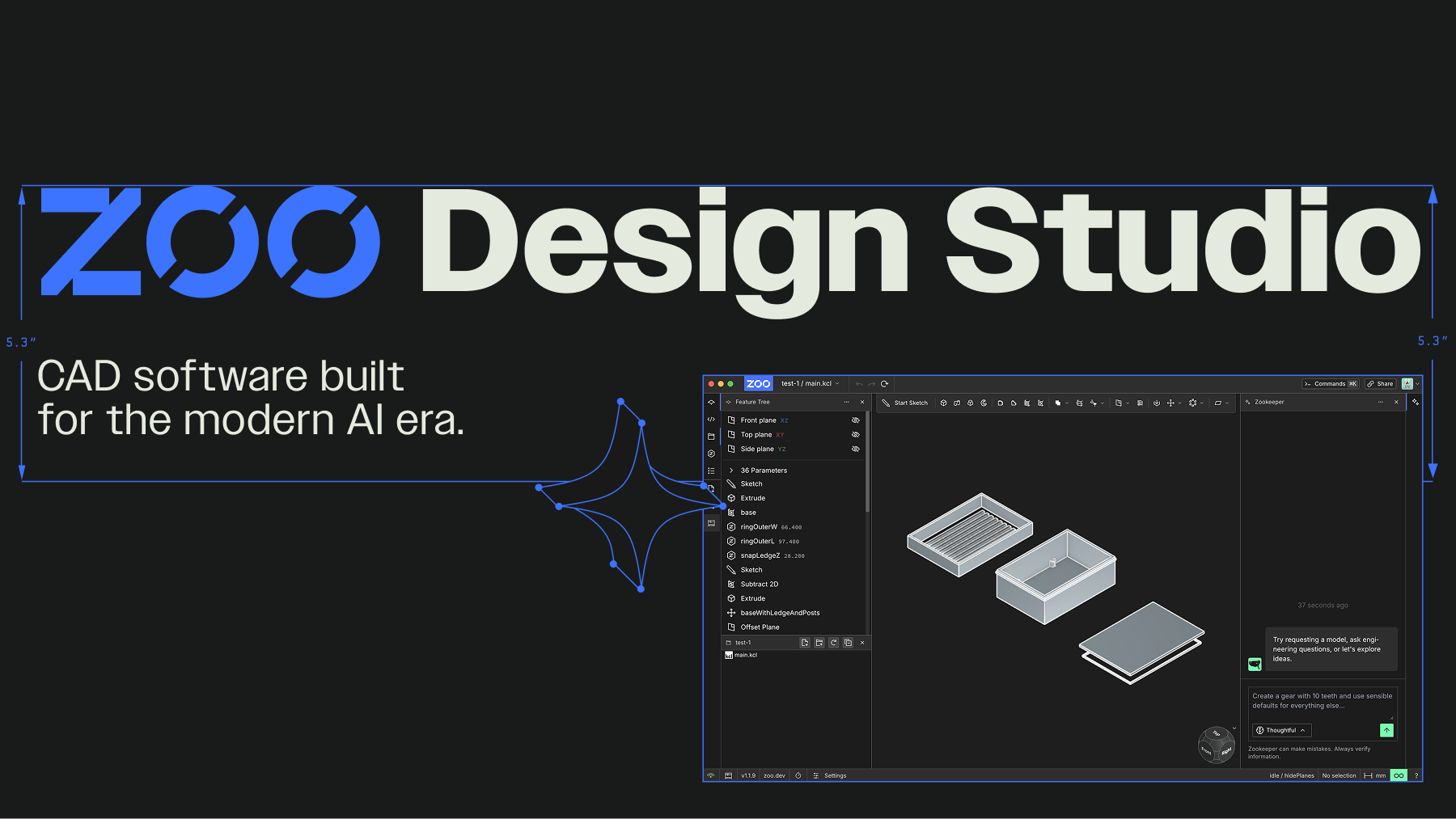Click the Fillet tool icon in toolbar

[1000, 403]
